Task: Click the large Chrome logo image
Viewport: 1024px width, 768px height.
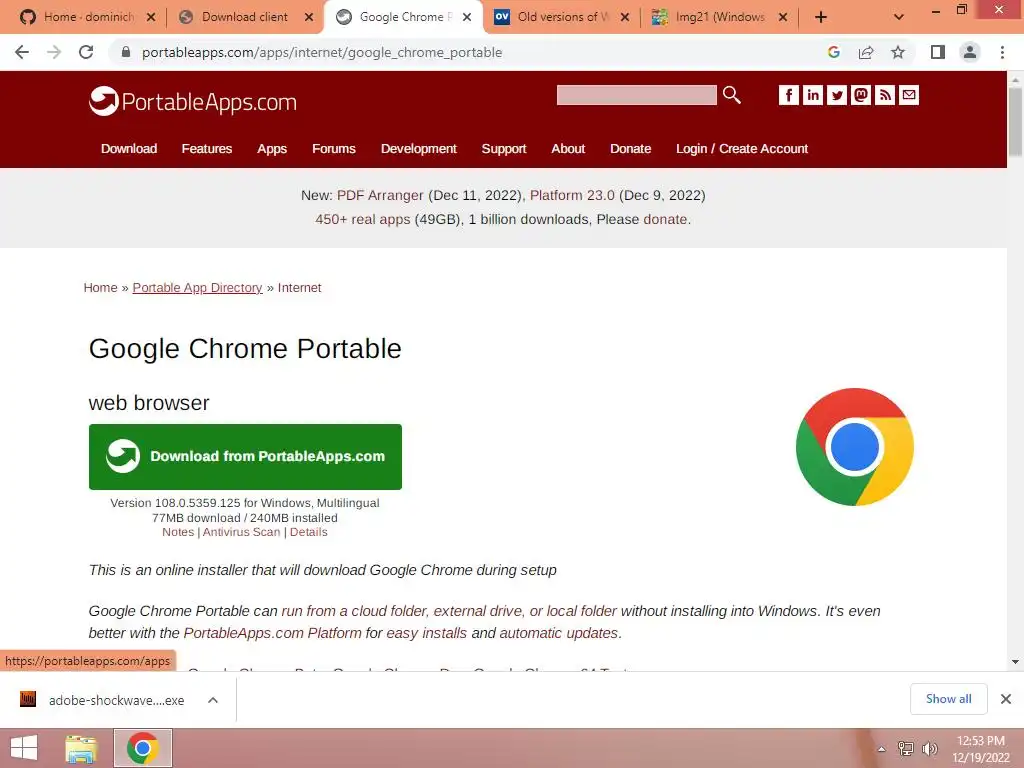Action: click(854, 447)
